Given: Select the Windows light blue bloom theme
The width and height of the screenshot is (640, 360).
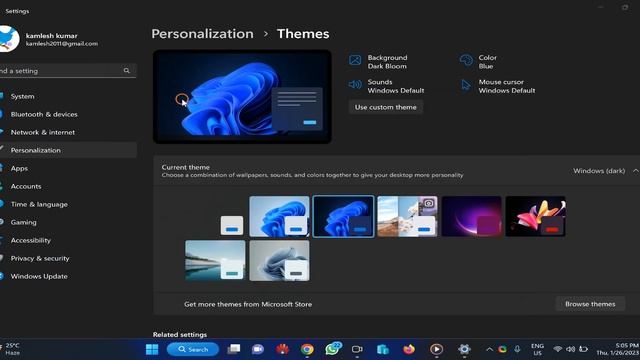Looking at the screenshot, I should click(279, 216).
